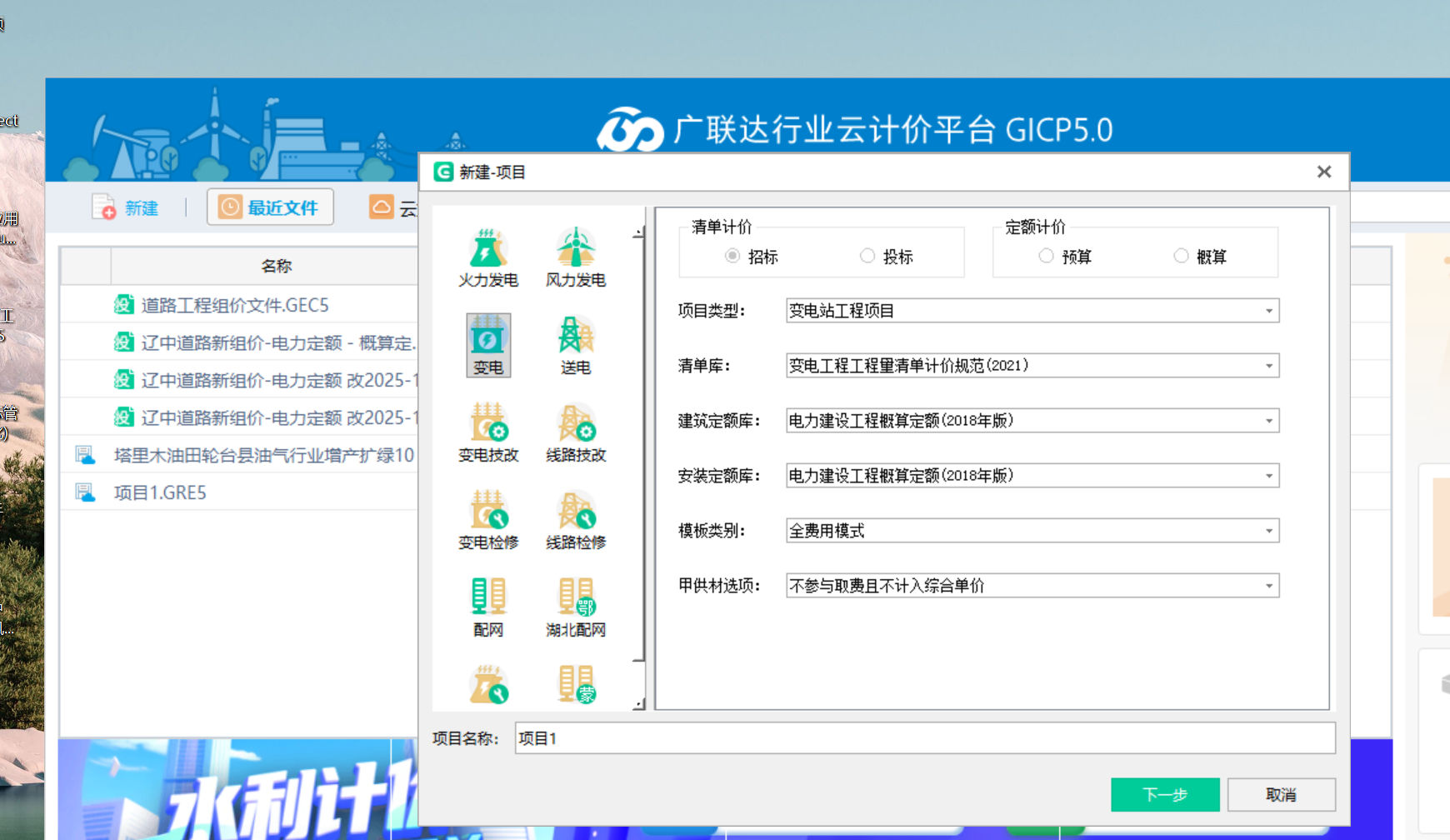This screenshot has width=1450, height=840.
Task: Enable the 投标 option
Action: click(867, 256)
